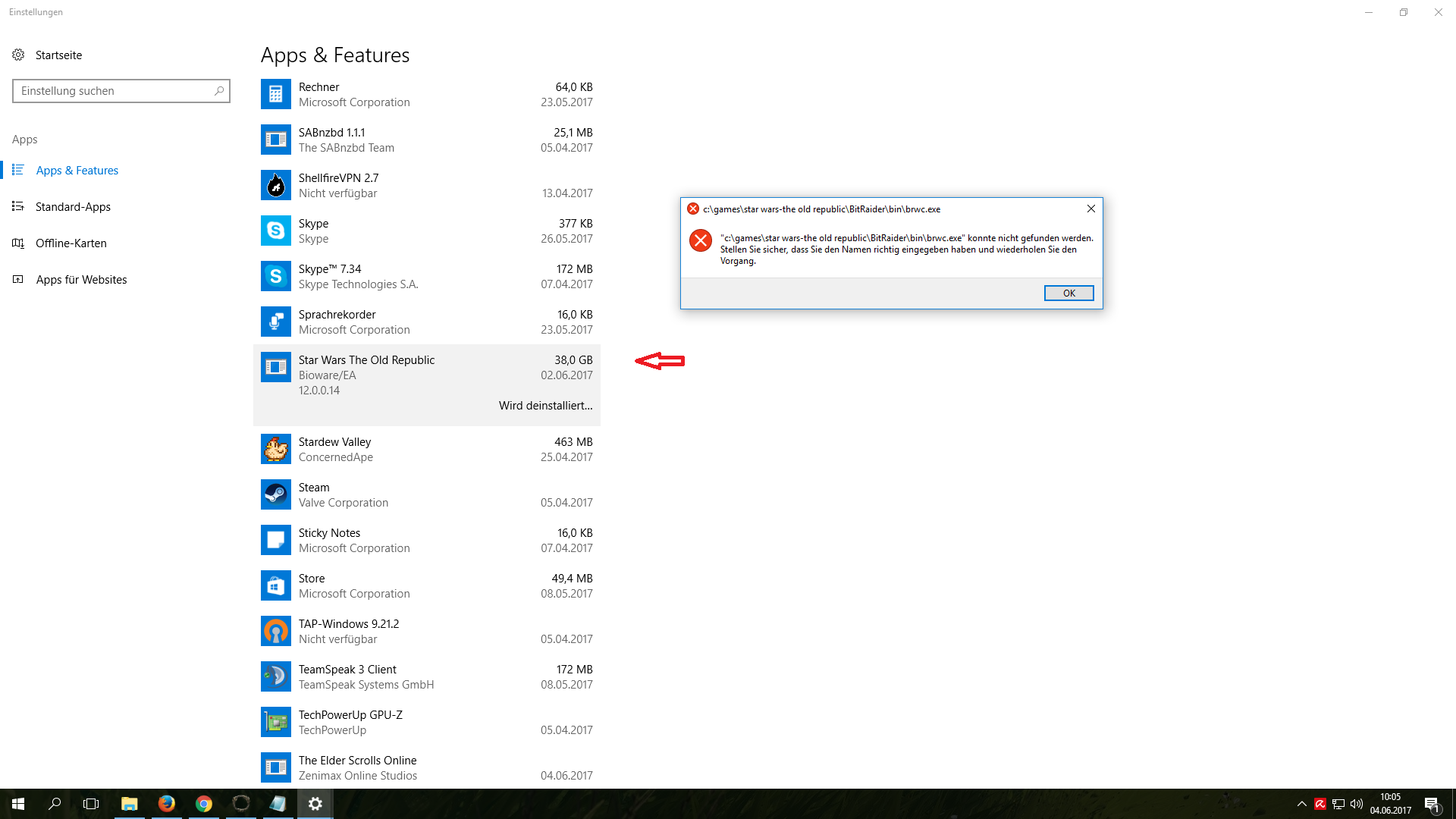Click the Apps für Websites icon
The height and width of the screenshot is (819, 1456).
tap(18, 279)
